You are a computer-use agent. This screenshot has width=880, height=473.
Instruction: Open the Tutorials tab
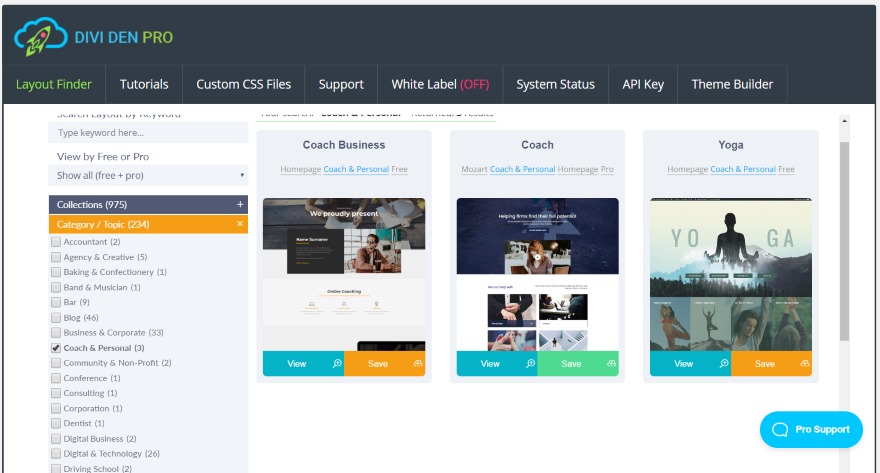[x=144, y=84]
